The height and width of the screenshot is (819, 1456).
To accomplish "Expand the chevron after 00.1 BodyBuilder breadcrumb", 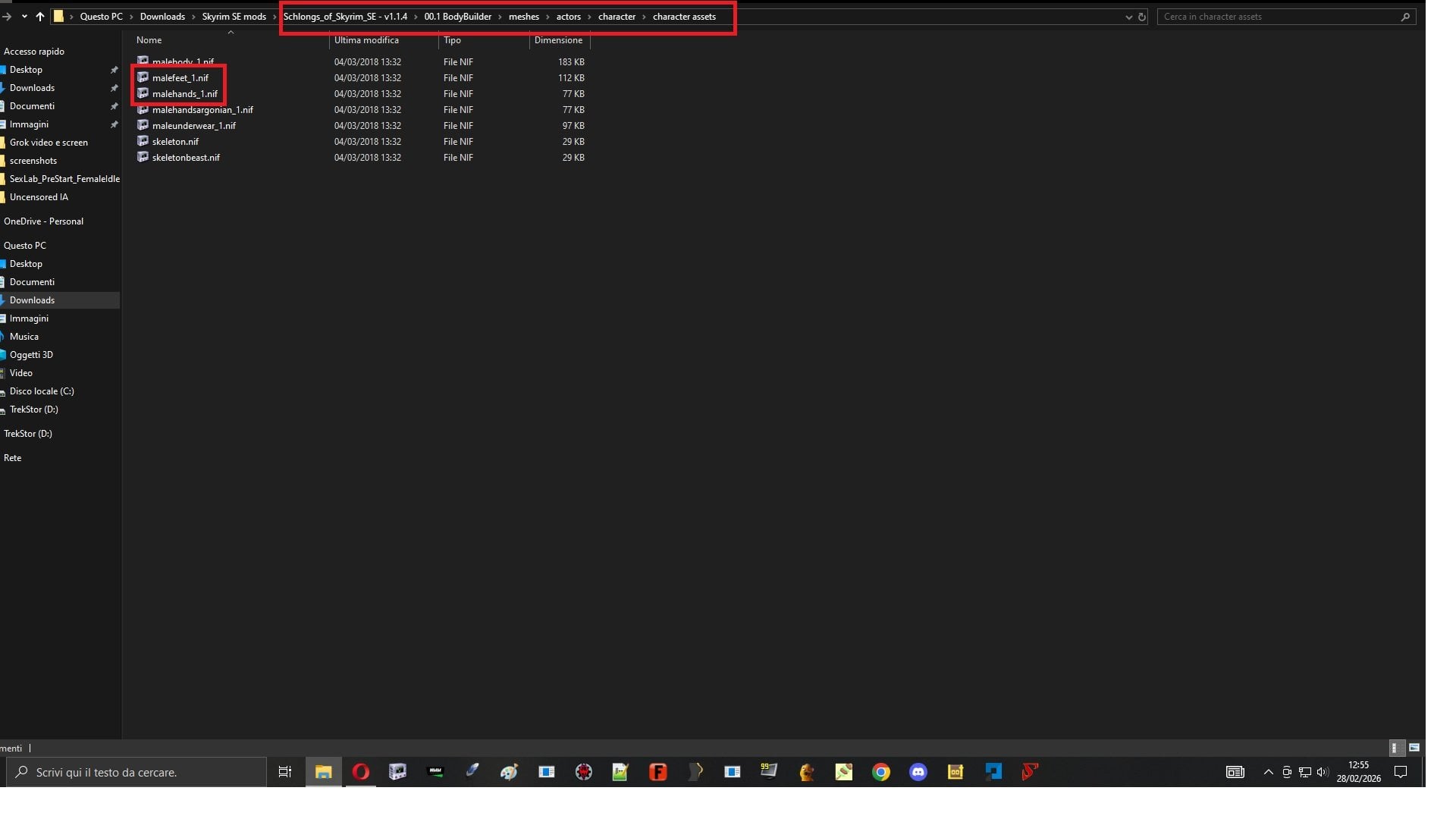I will click(x=500, y=17).
